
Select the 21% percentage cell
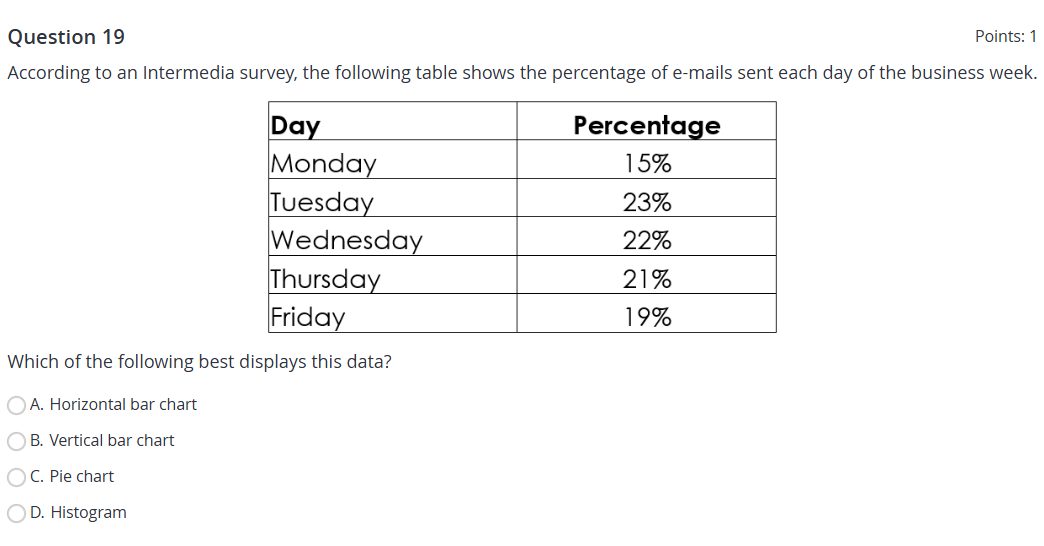point(646,278)
